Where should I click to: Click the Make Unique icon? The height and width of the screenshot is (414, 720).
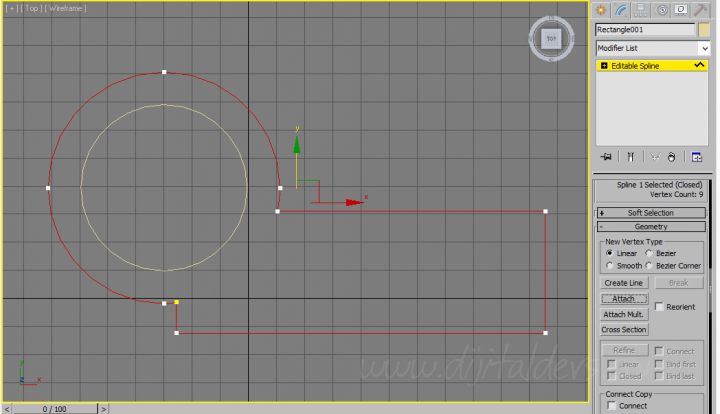pos(655,157)
